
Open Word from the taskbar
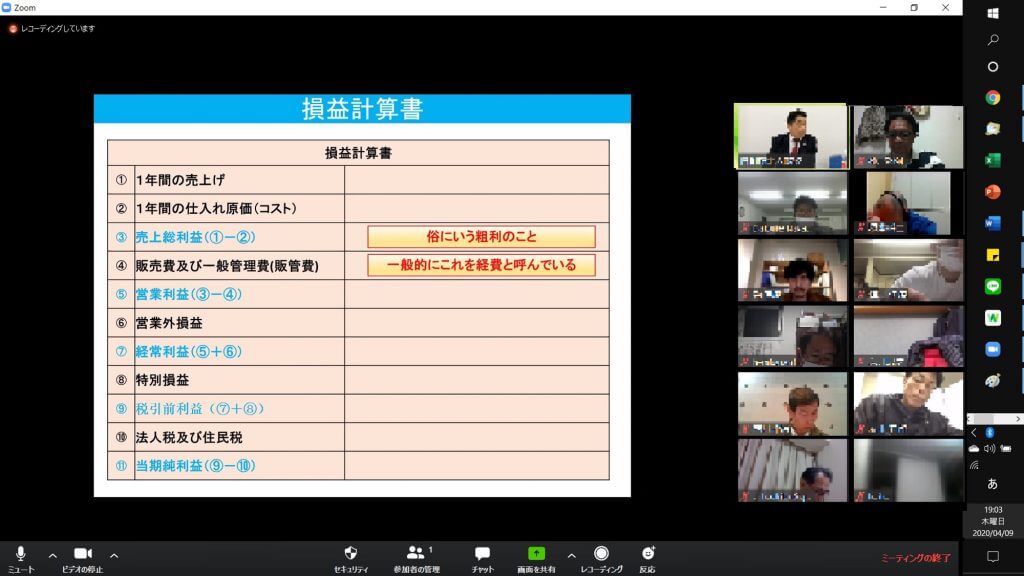tap(993, 223)
